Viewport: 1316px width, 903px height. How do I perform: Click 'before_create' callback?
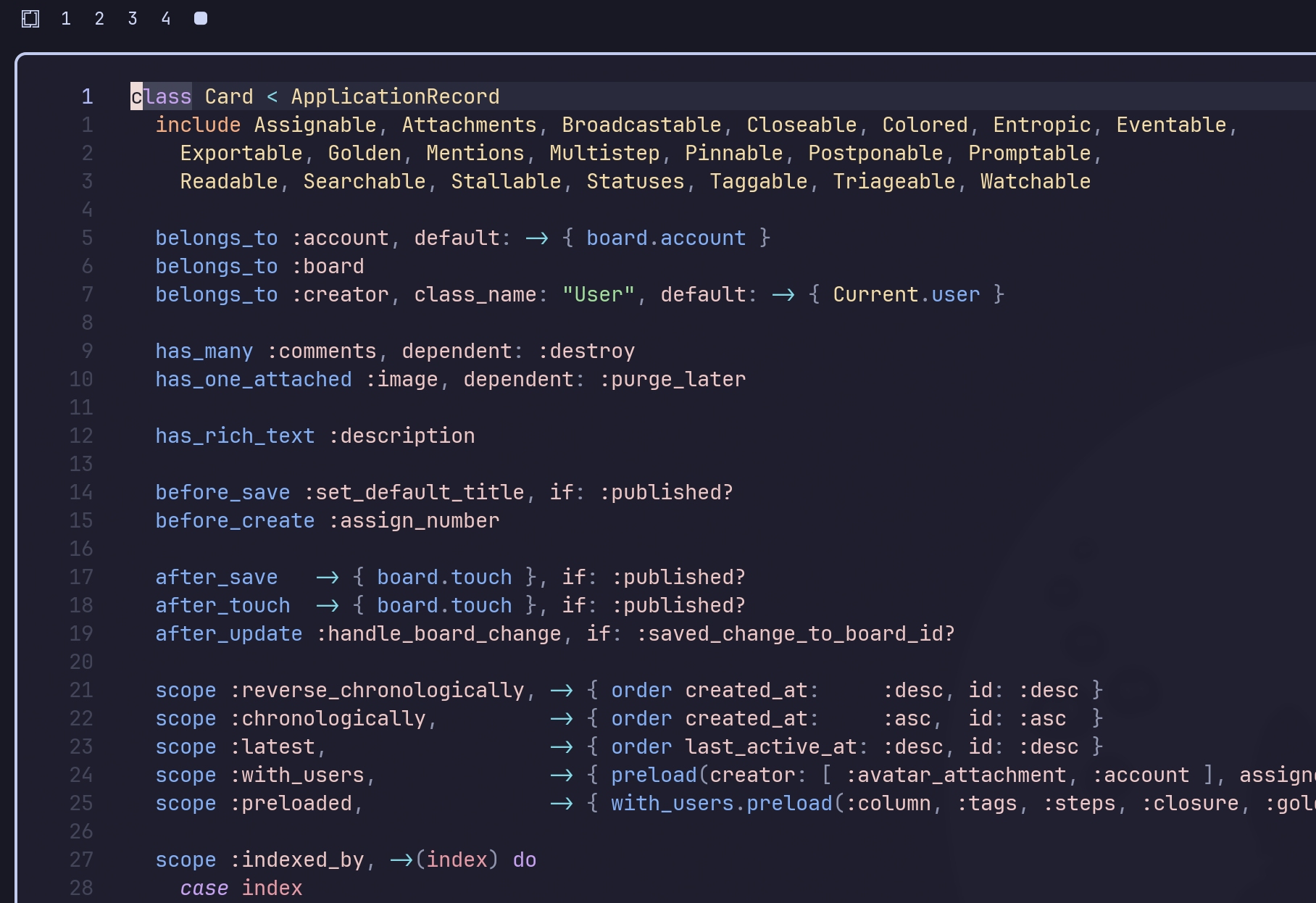point(235,520)
